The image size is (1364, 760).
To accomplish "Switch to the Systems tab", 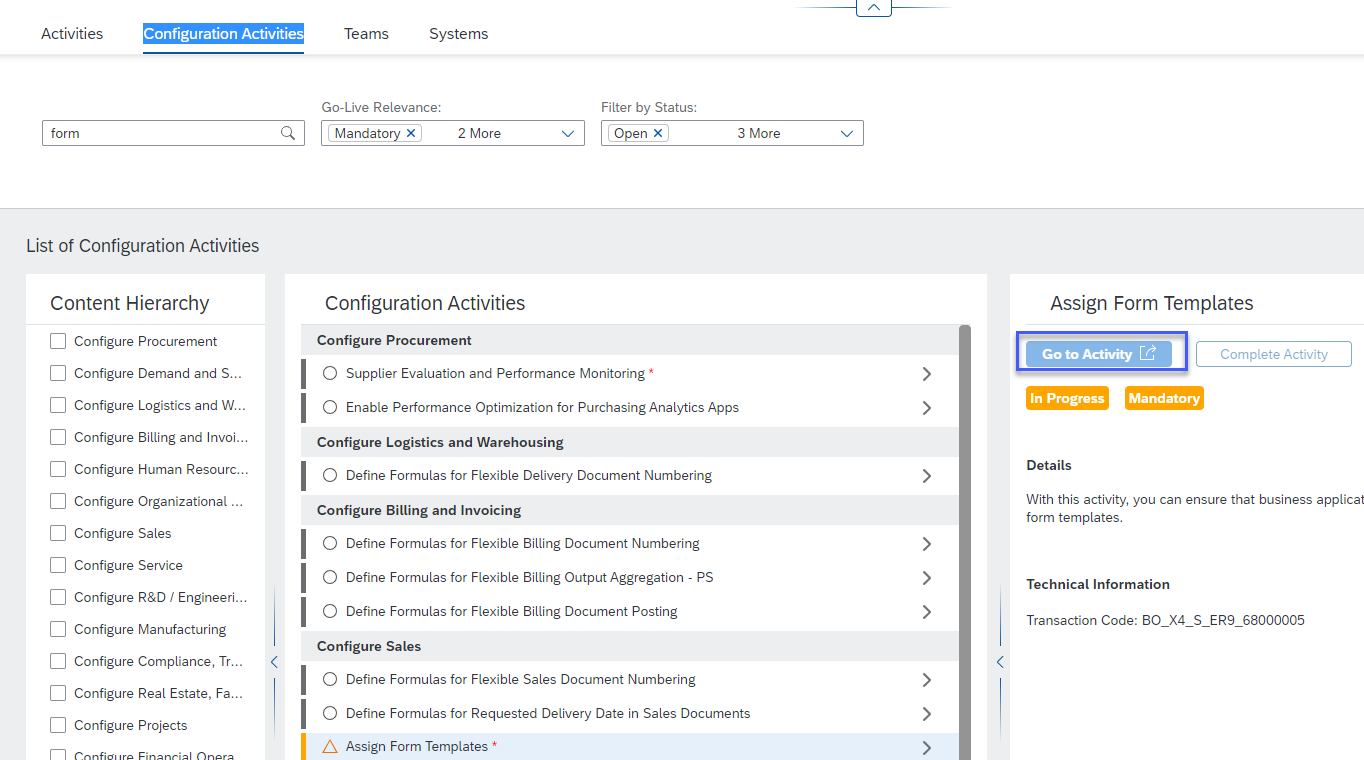I will tap(458, 33).
